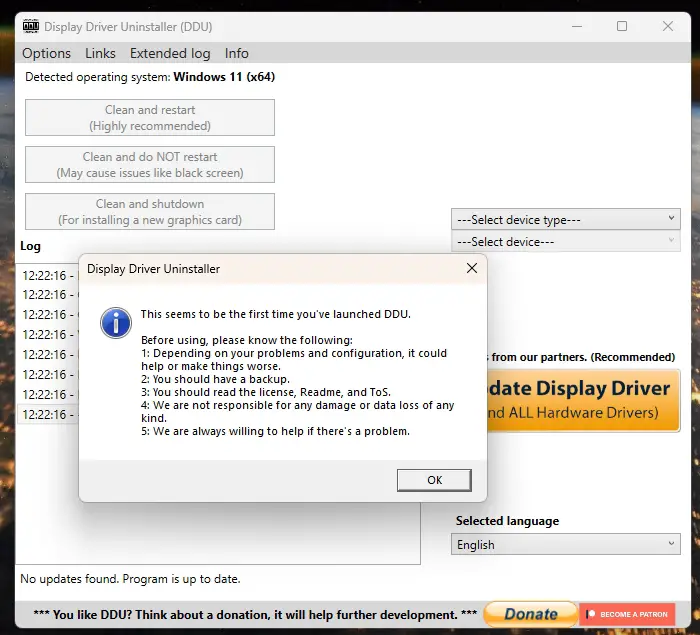Screen dimensions: 700x635
Task: Click the Selected language label
Action: point(507,521)
